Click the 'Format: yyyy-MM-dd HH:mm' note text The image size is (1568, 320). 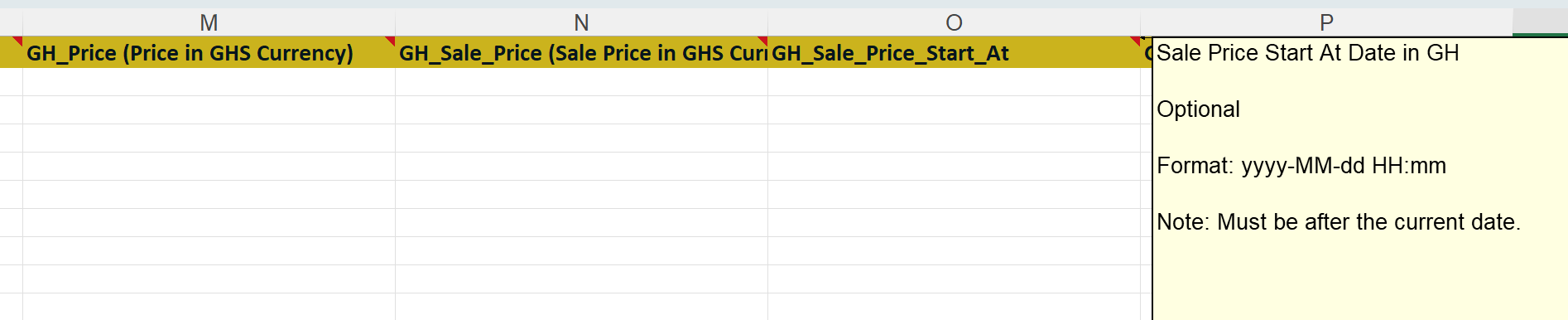[x=1301, y=166]
